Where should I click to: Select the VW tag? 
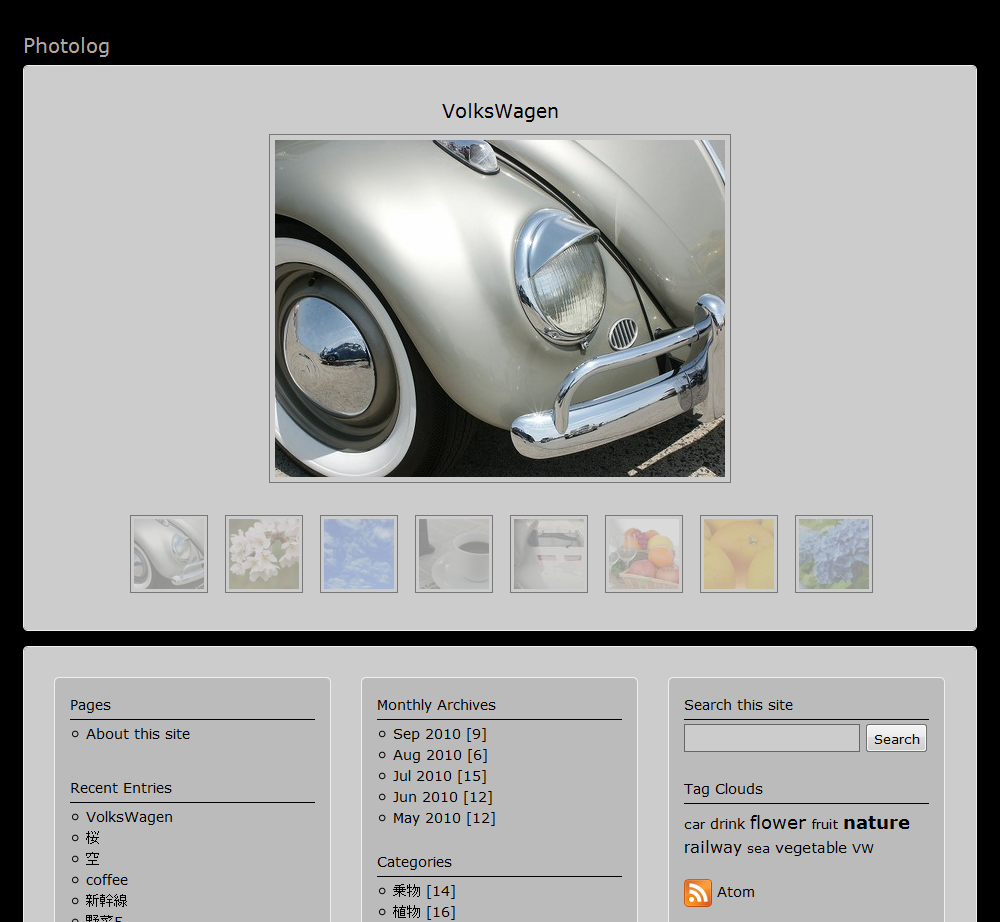pyautogui.click(x=863, y=849)
